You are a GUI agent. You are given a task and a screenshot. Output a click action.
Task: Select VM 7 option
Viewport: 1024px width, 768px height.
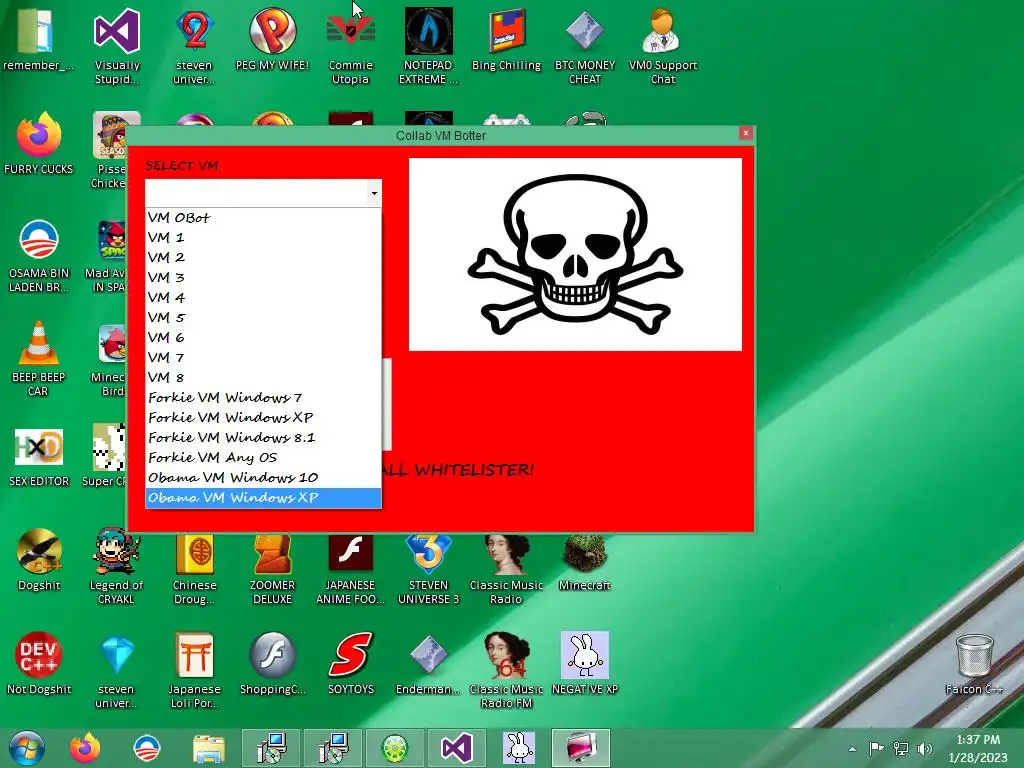point(263,357)
